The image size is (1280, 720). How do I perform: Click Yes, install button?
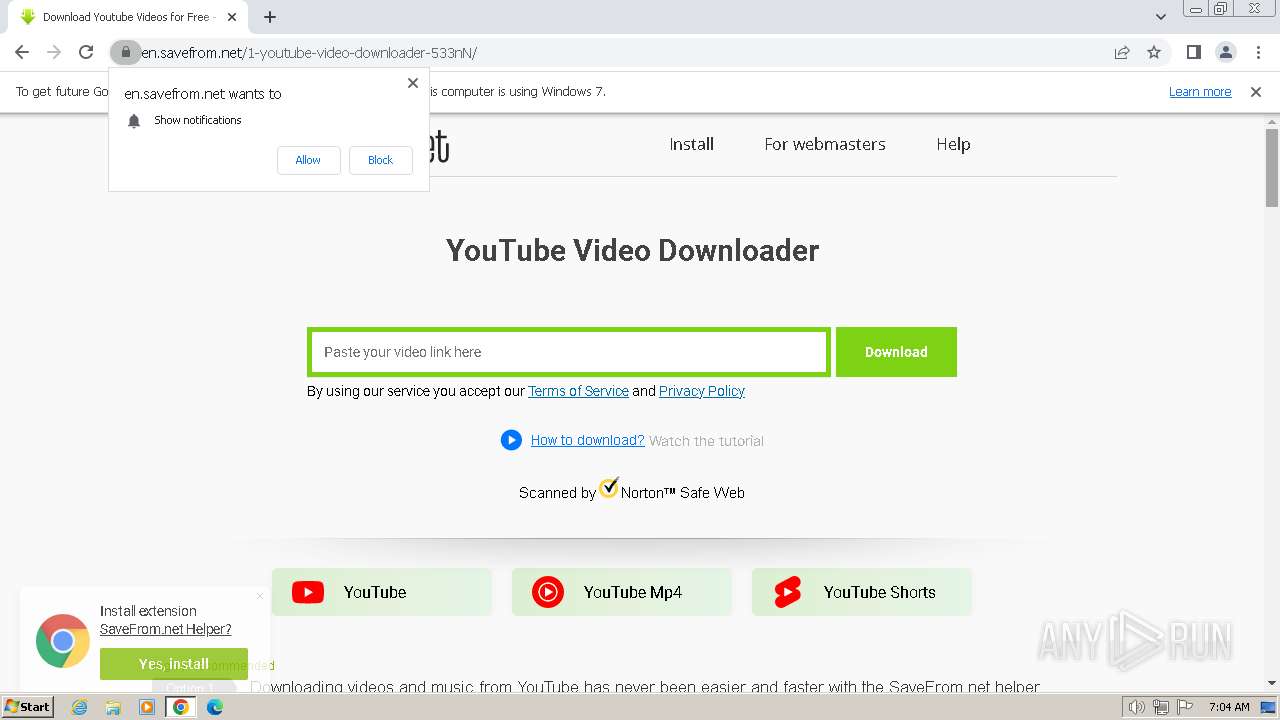(174, 664)
